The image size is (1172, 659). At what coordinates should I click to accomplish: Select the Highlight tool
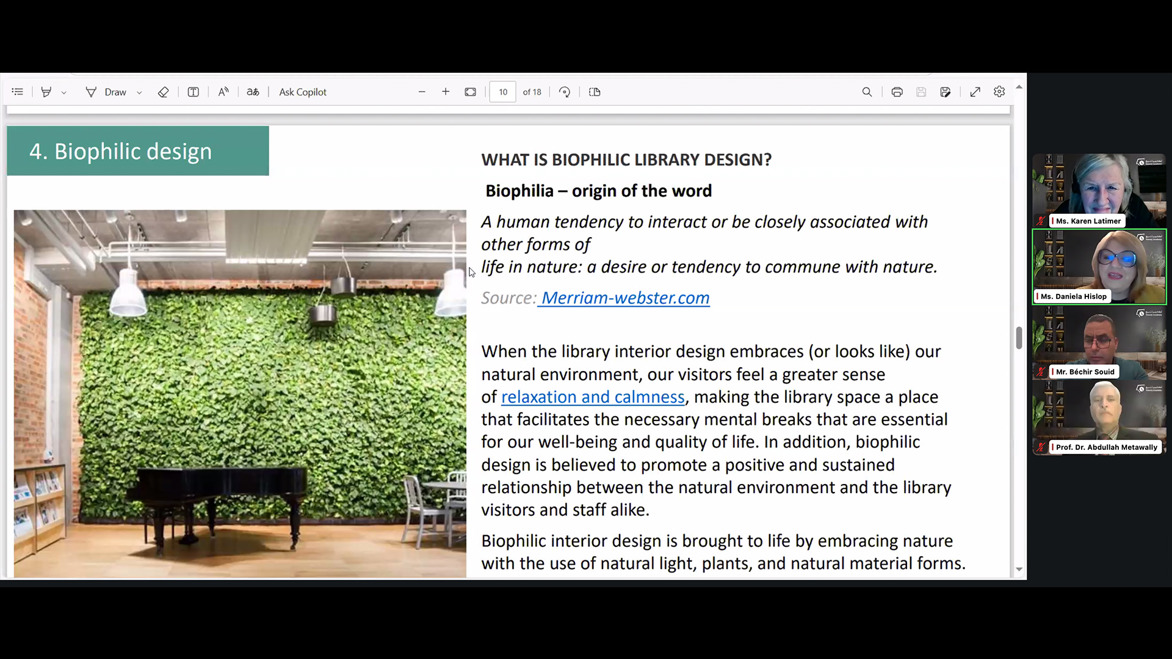pos(46,92)
